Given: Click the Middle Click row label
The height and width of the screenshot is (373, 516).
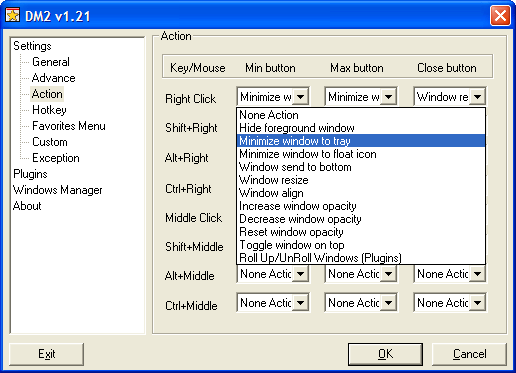Looking at the screenshot, I should (194, 218).
